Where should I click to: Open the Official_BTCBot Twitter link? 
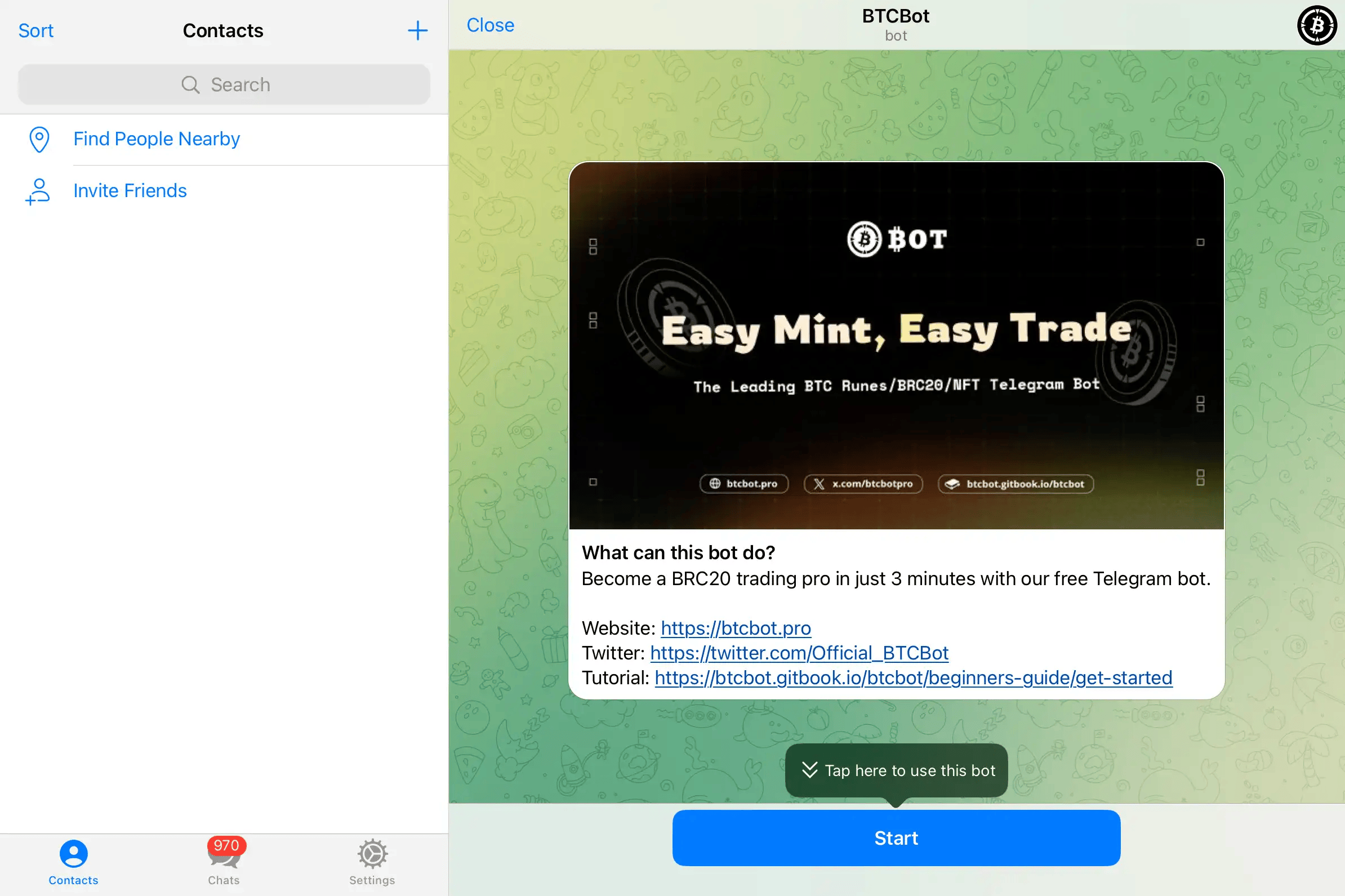[798, 652]
